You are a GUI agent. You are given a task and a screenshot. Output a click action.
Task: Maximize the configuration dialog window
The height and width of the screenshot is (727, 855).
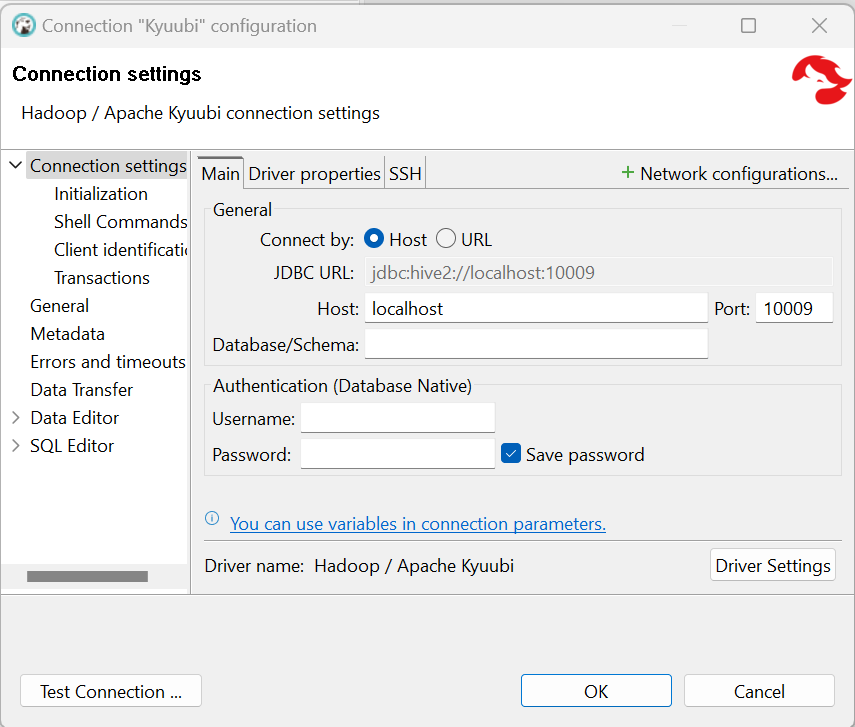coord(748,26)
